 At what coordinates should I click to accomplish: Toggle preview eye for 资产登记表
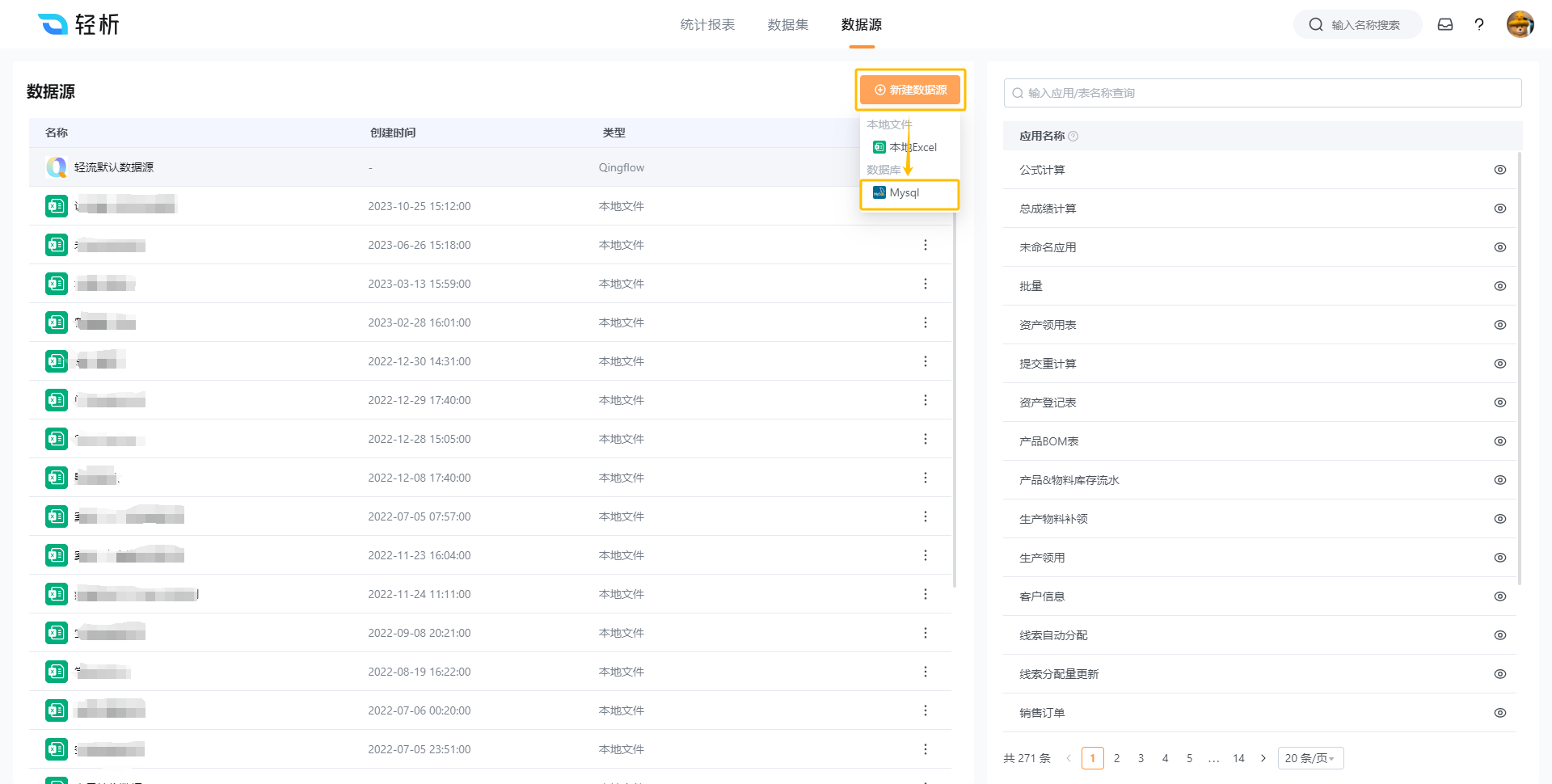coord(1500,403)
